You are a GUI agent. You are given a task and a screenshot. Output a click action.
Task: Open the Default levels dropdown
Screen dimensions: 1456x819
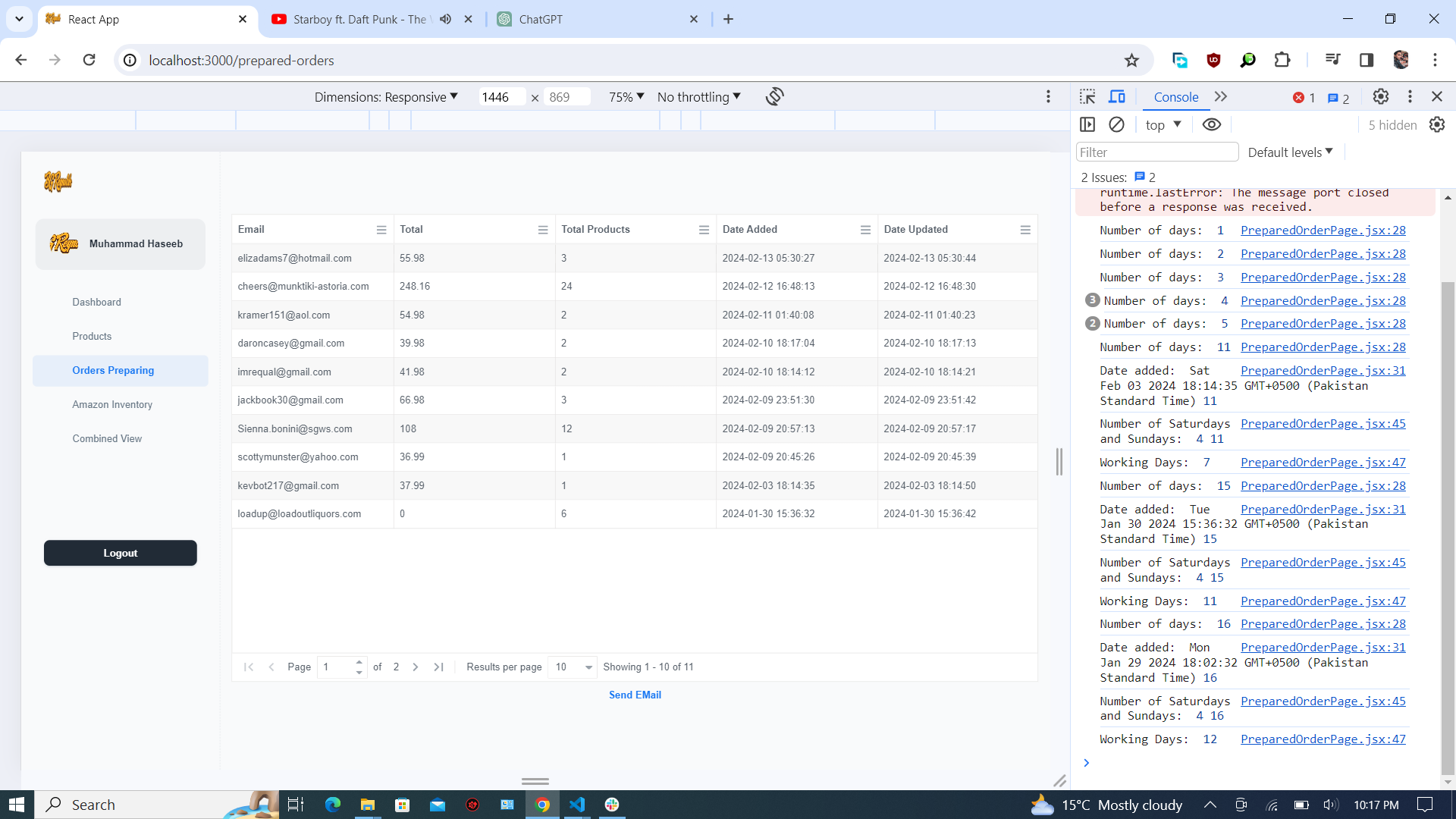point(1290,152)
